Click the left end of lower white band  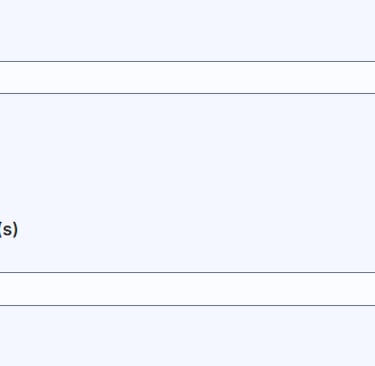click(x=8, y=289)
